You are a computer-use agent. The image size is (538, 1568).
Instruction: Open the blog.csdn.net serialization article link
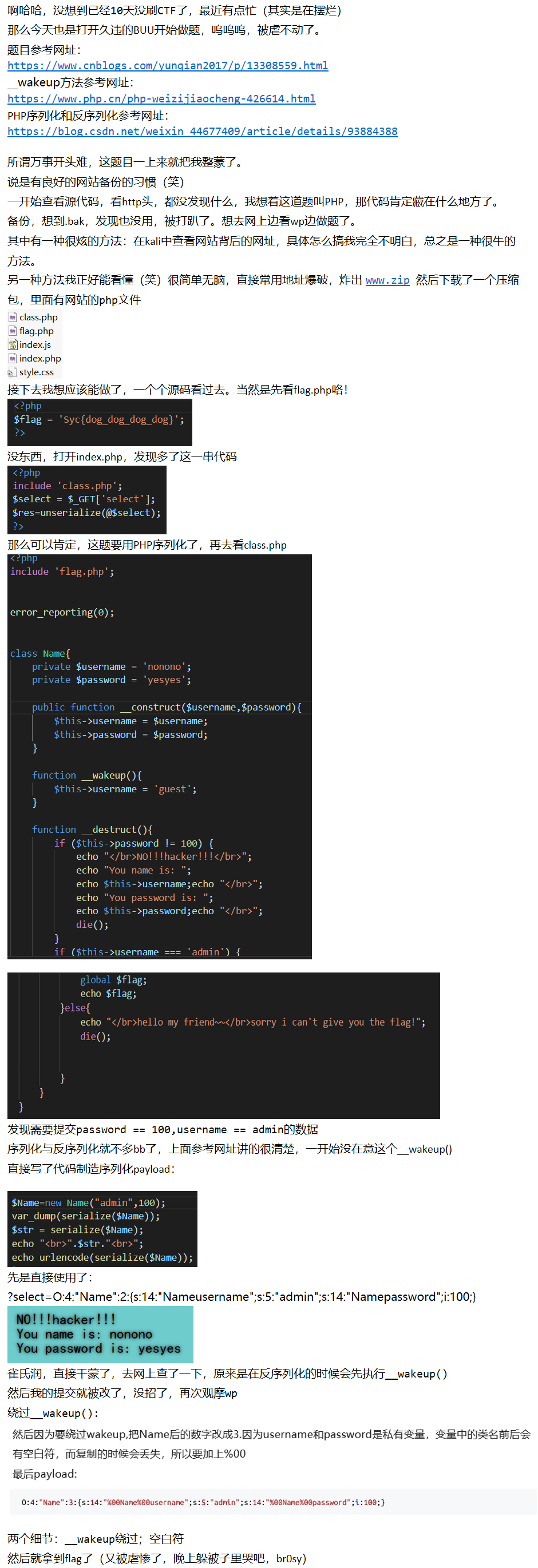click(202, 132)
